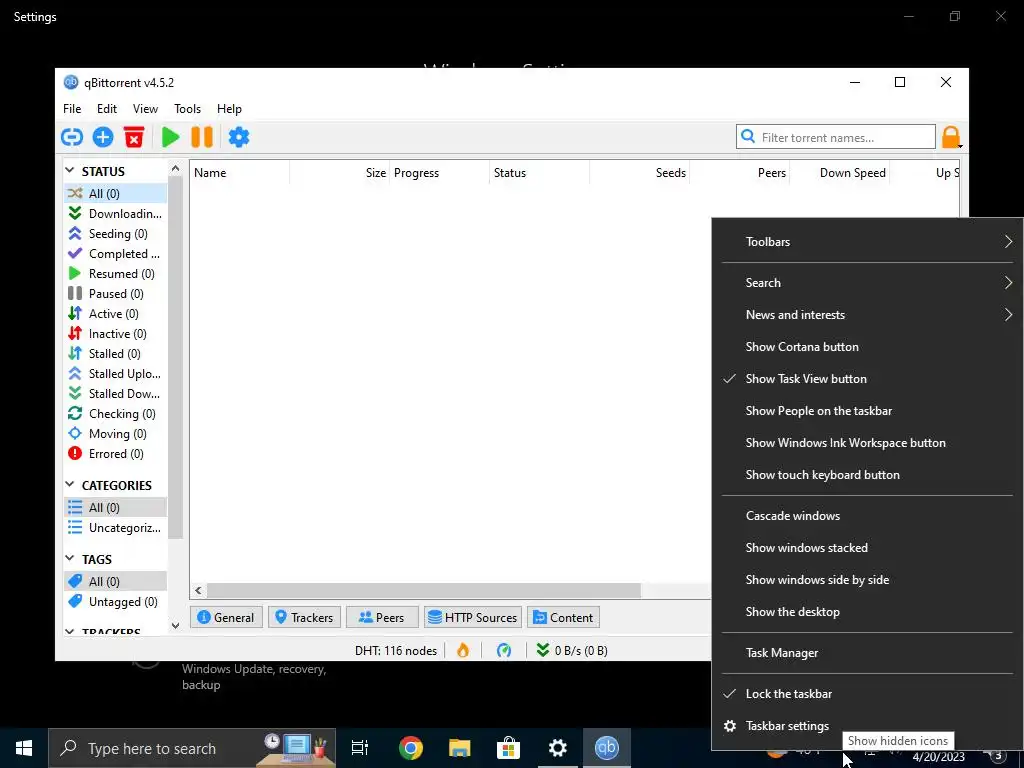This screenshot has width=1024, height=768.
Task: Collapse the STATUS section
Action: tap(70, 171)
